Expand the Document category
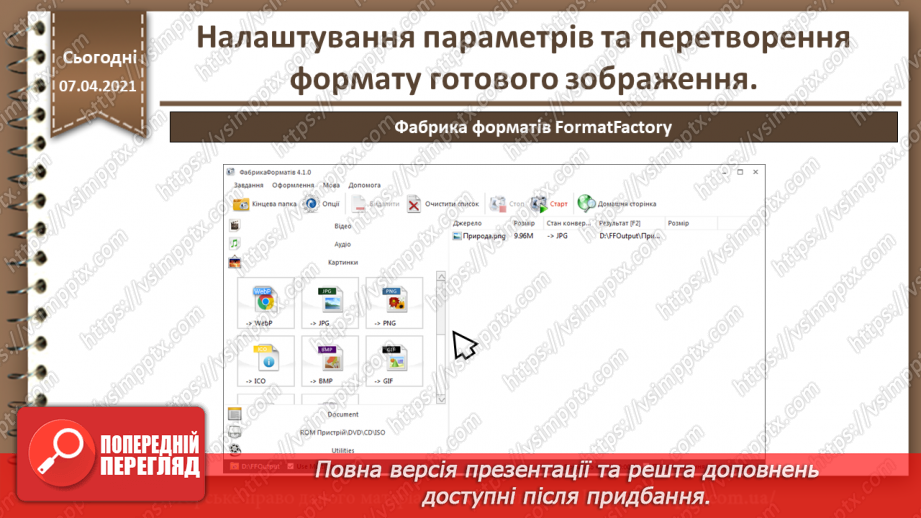921x518 pixels. pos(342,415)
